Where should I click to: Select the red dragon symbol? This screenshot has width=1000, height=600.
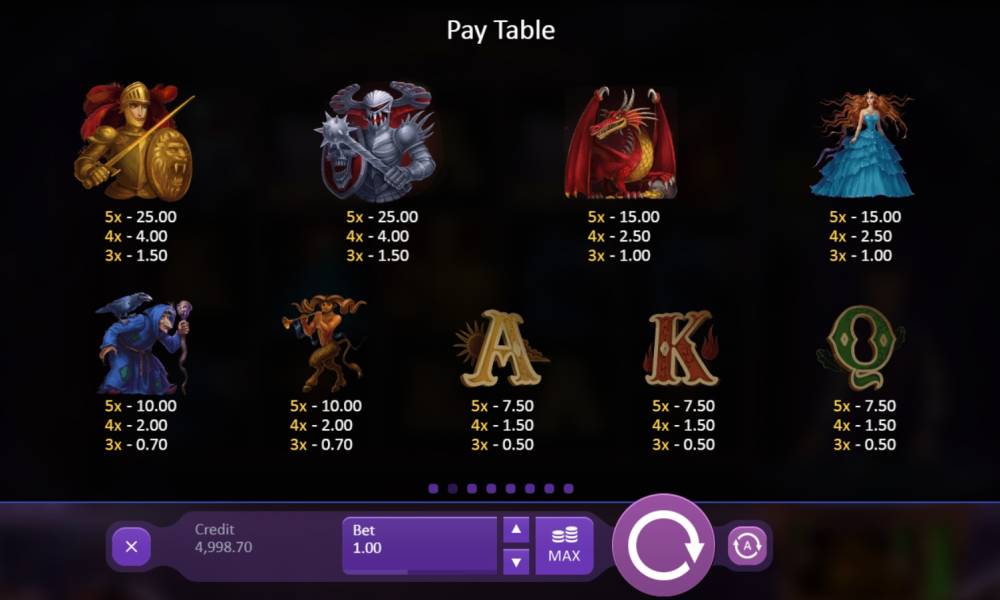tap(620, 142)
